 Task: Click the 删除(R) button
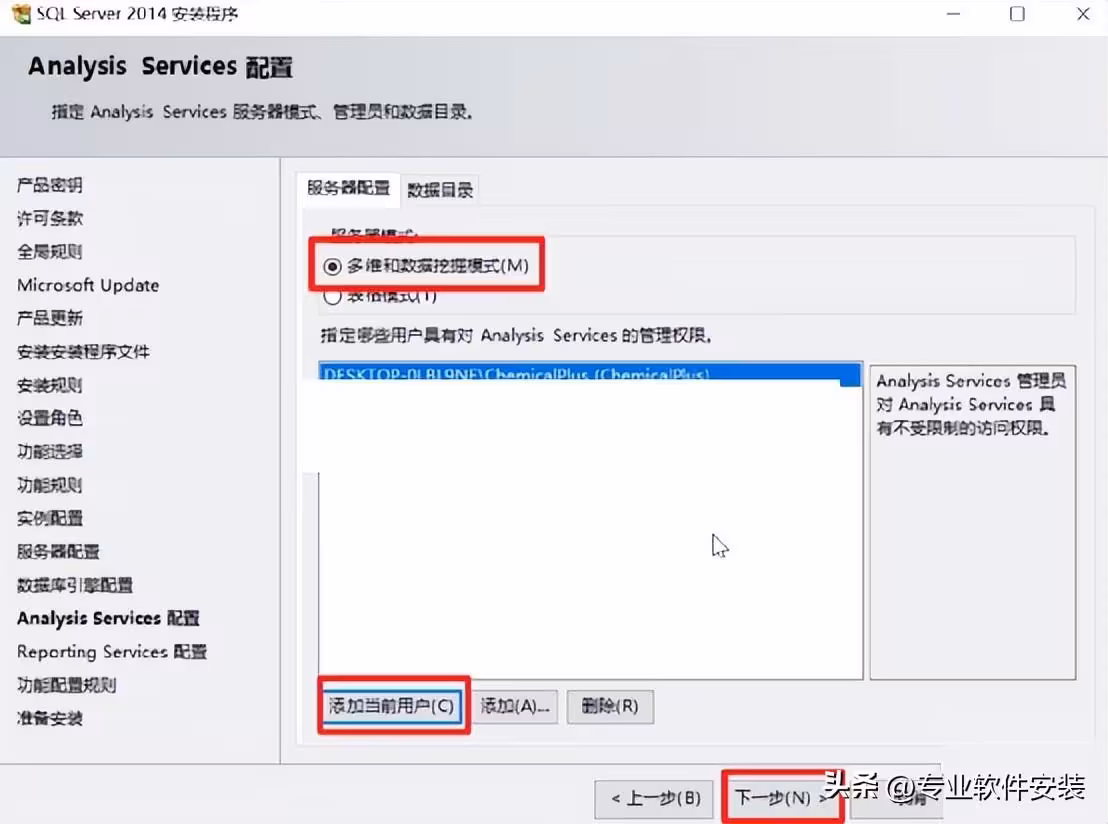tap(610, 706)
